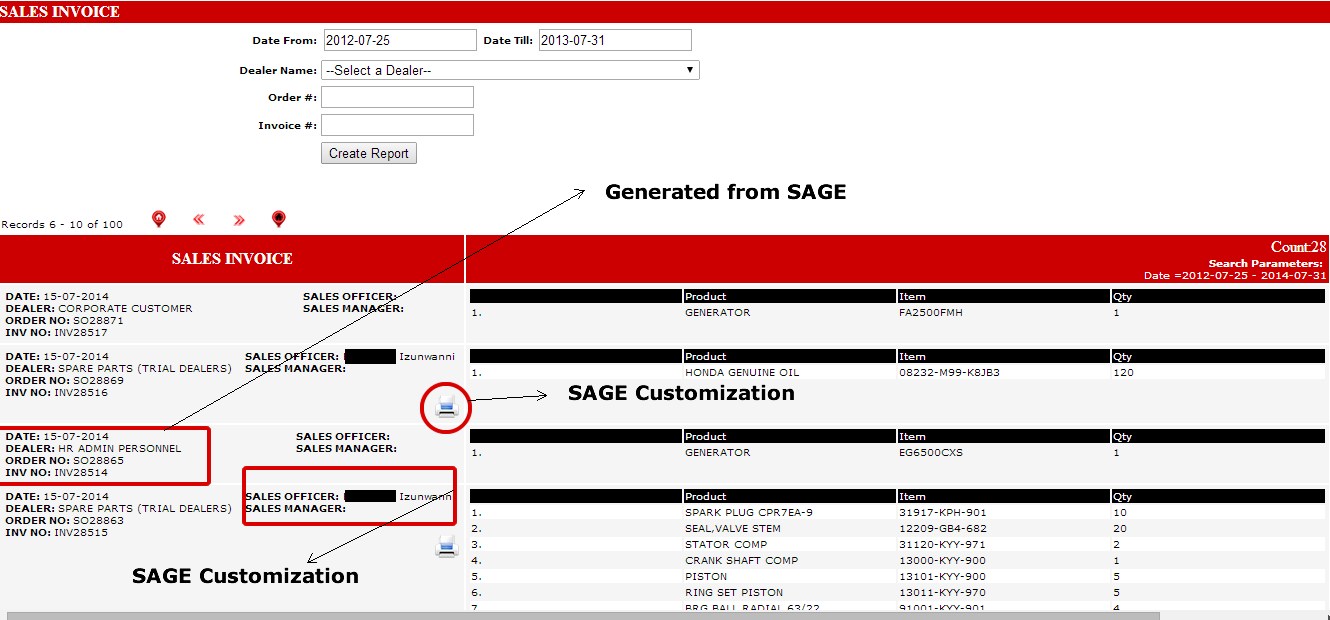Click product 'SPARK PLUG CPR7EA-9'
The image size is (1330, 620).
749,512
